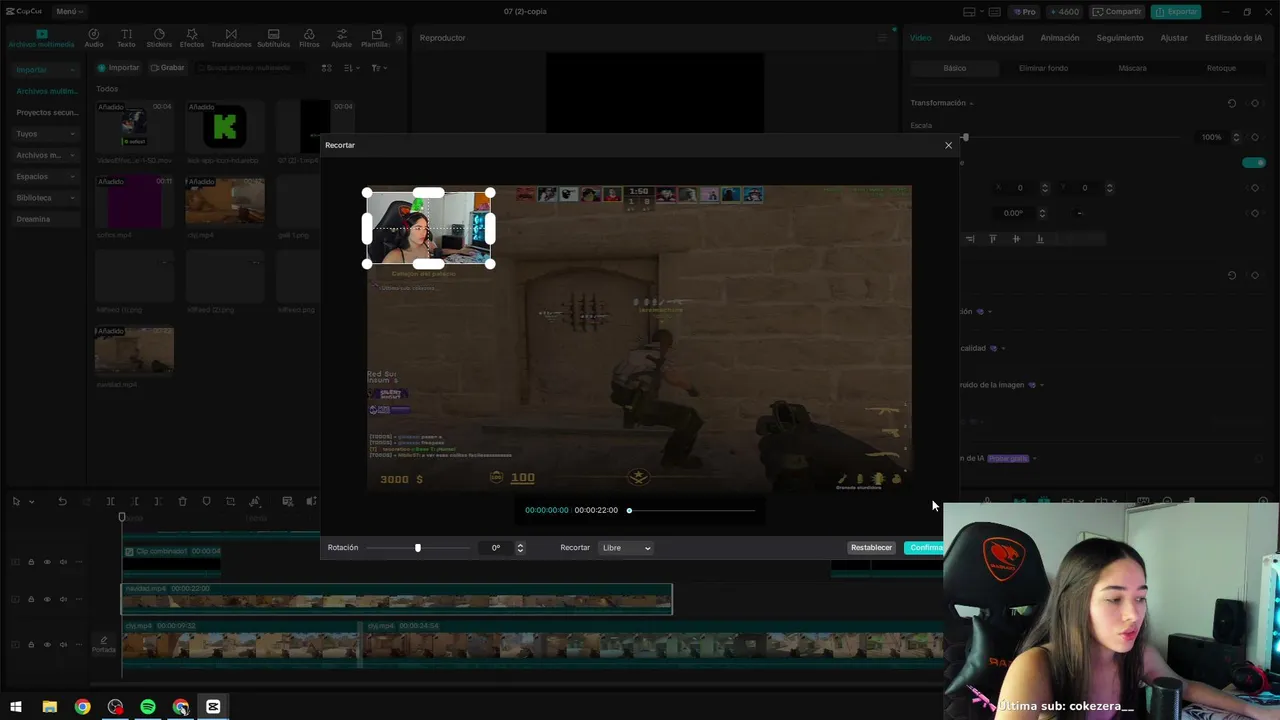Expand the Espacios sidebar section
This screenshot has width=1280, height=720.
(x=46, y=177)
